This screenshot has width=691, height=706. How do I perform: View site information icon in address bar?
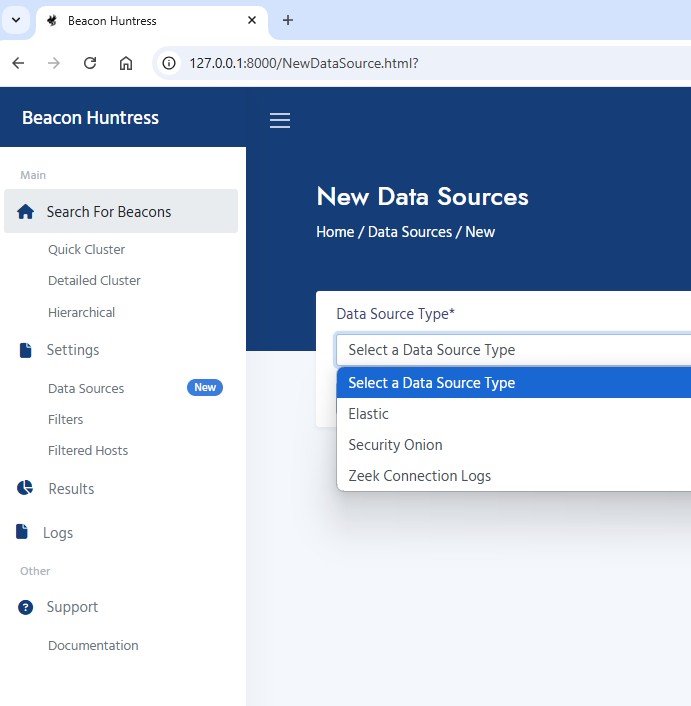[169, 63]
